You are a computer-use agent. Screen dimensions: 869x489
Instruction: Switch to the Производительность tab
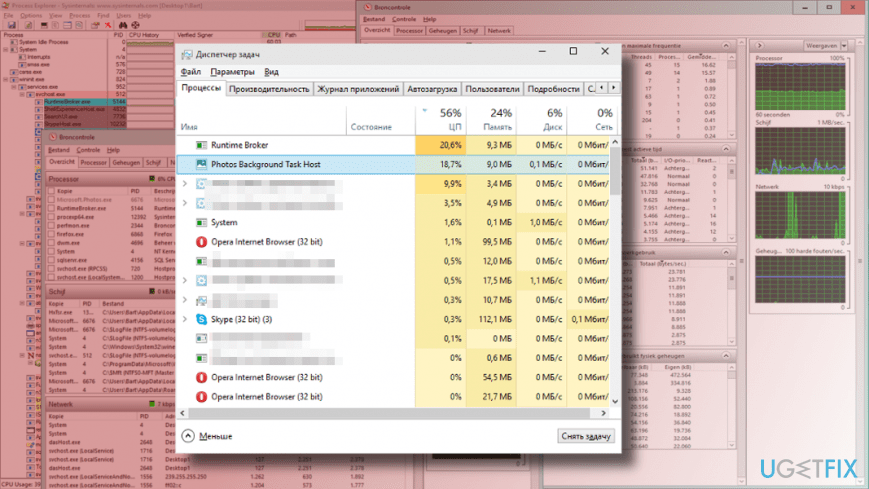tap(269, 89)
